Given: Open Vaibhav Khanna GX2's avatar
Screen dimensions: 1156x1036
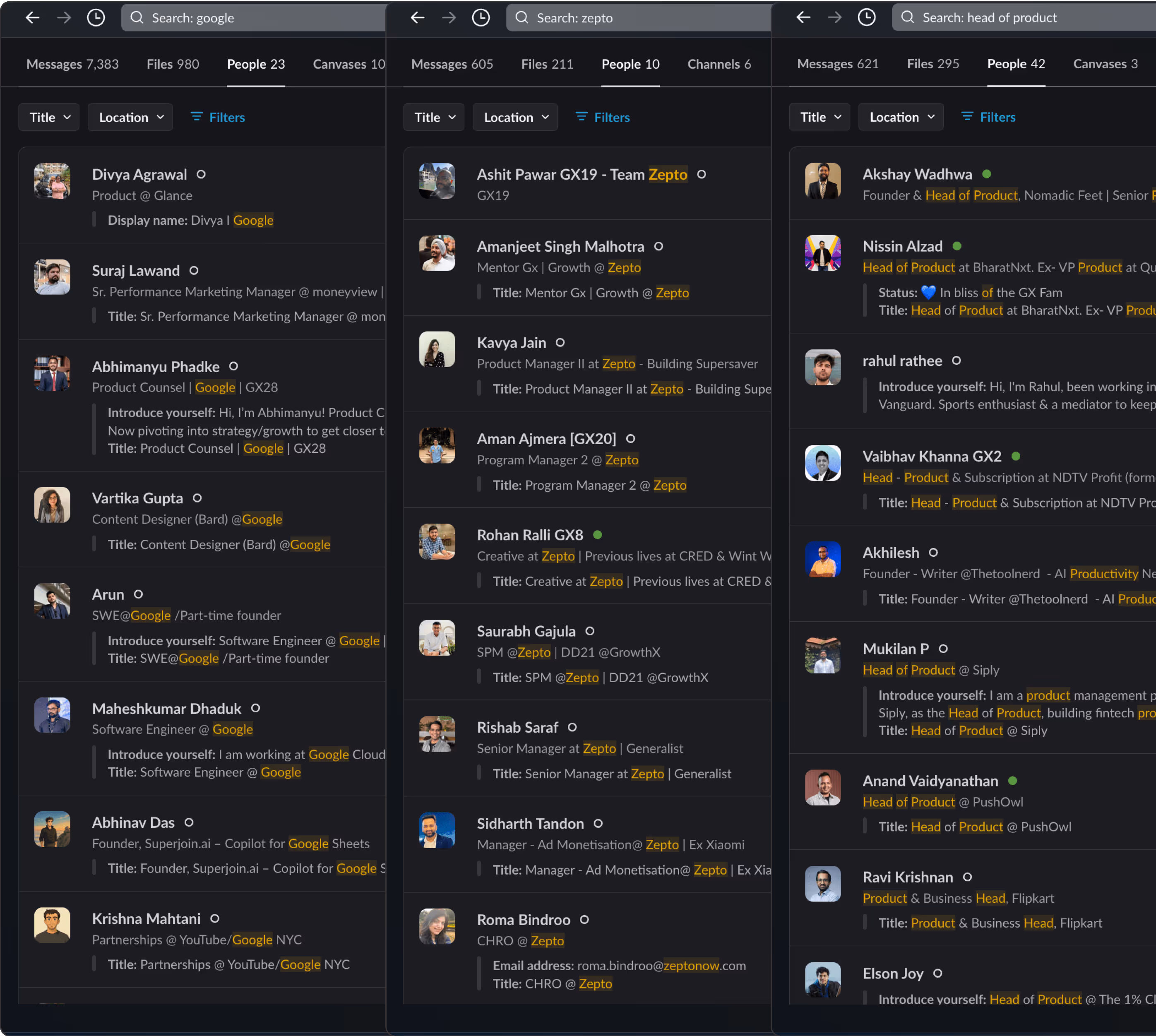Looking at the screenshot, I should pyautogui.click(x=823, y=463).
